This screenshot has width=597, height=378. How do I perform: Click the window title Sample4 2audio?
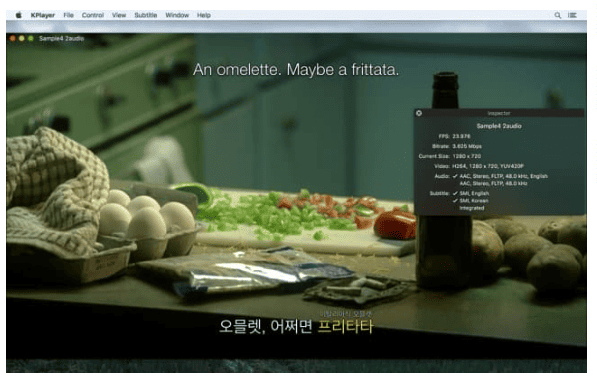click(61, 38)
